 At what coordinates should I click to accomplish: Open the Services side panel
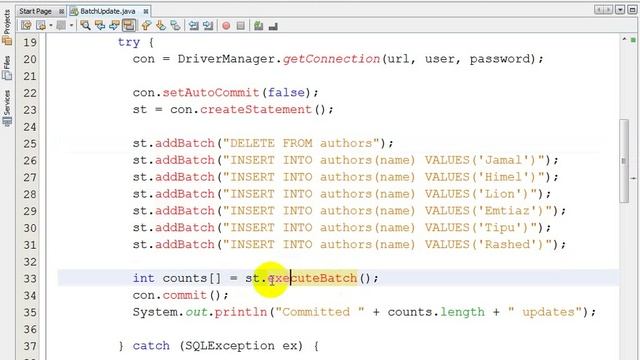[7, 108]
